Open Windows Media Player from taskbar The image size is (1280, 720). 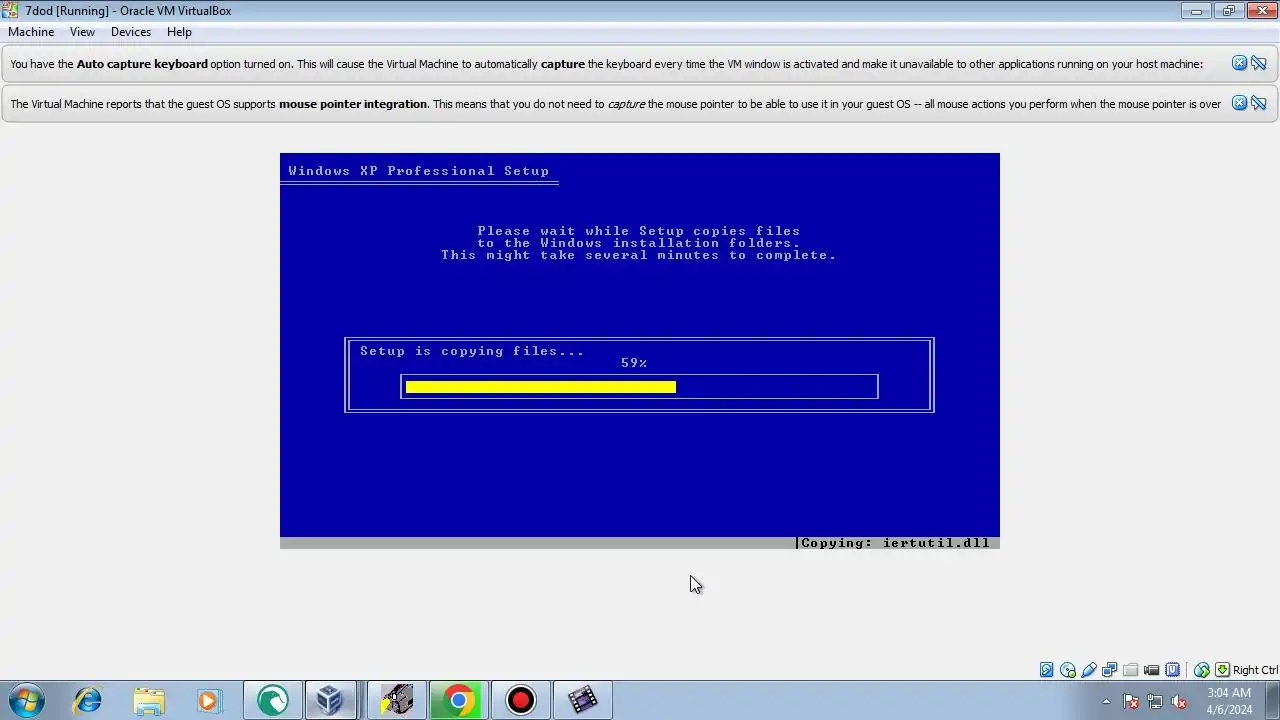coord(208,700)
